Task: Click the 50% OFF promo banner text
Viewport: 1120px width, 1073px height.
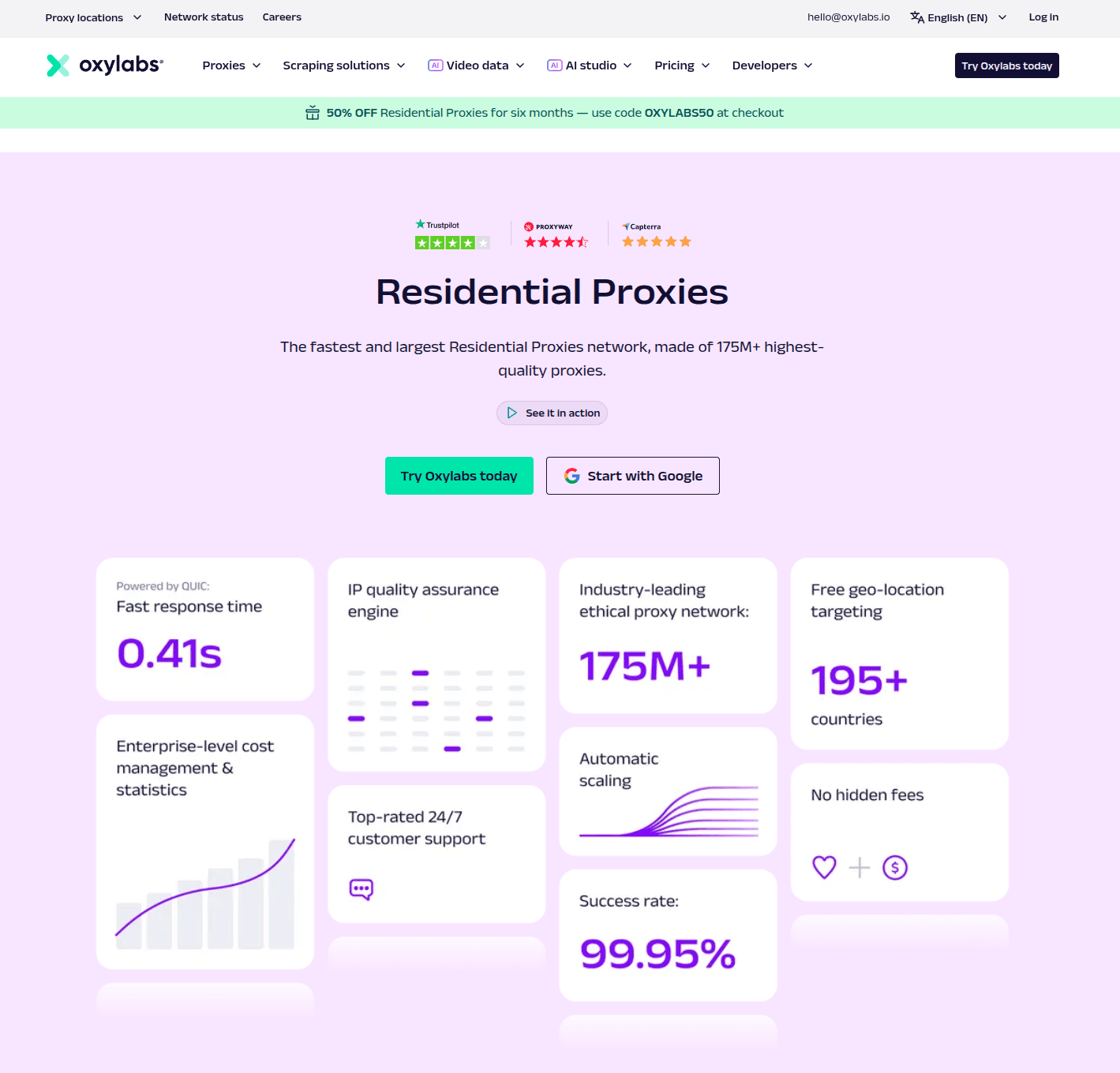Action: pyautogui.click(x=555, y=113)
